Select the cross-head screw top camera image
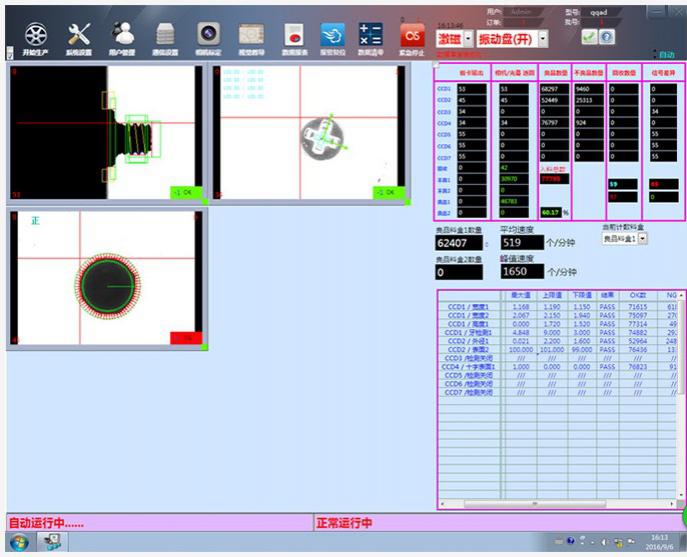Viewport: 687px width, 557px height. [309, 132]
